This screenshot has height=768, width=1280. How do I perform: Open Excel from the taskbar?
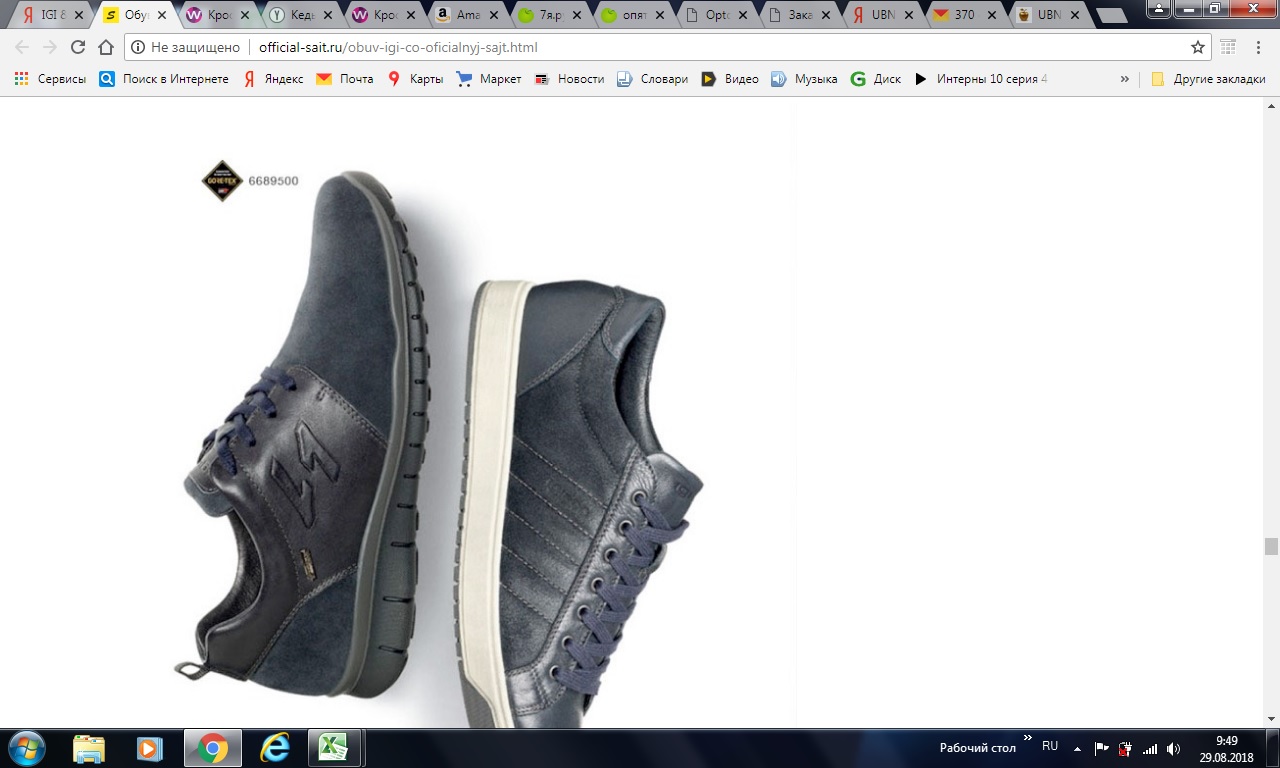[x=333, y=748]
